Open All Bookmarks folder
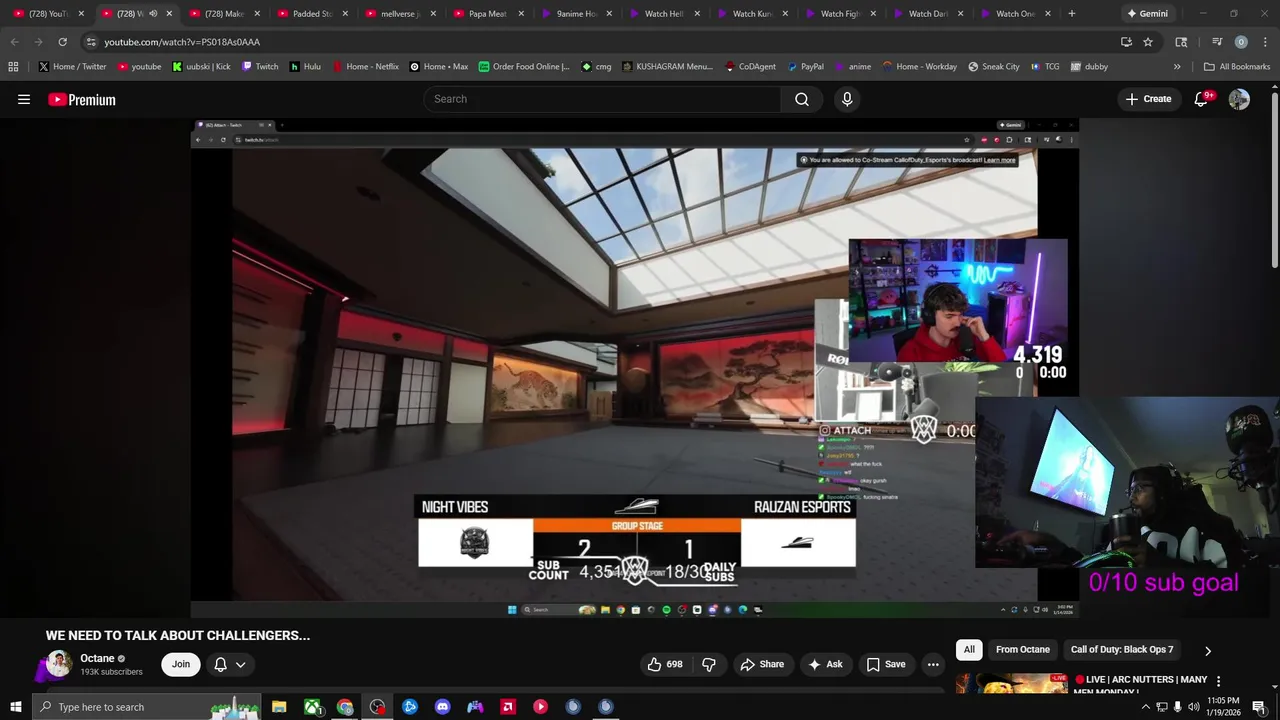 pyautogui.click(x=1237, y=66)
